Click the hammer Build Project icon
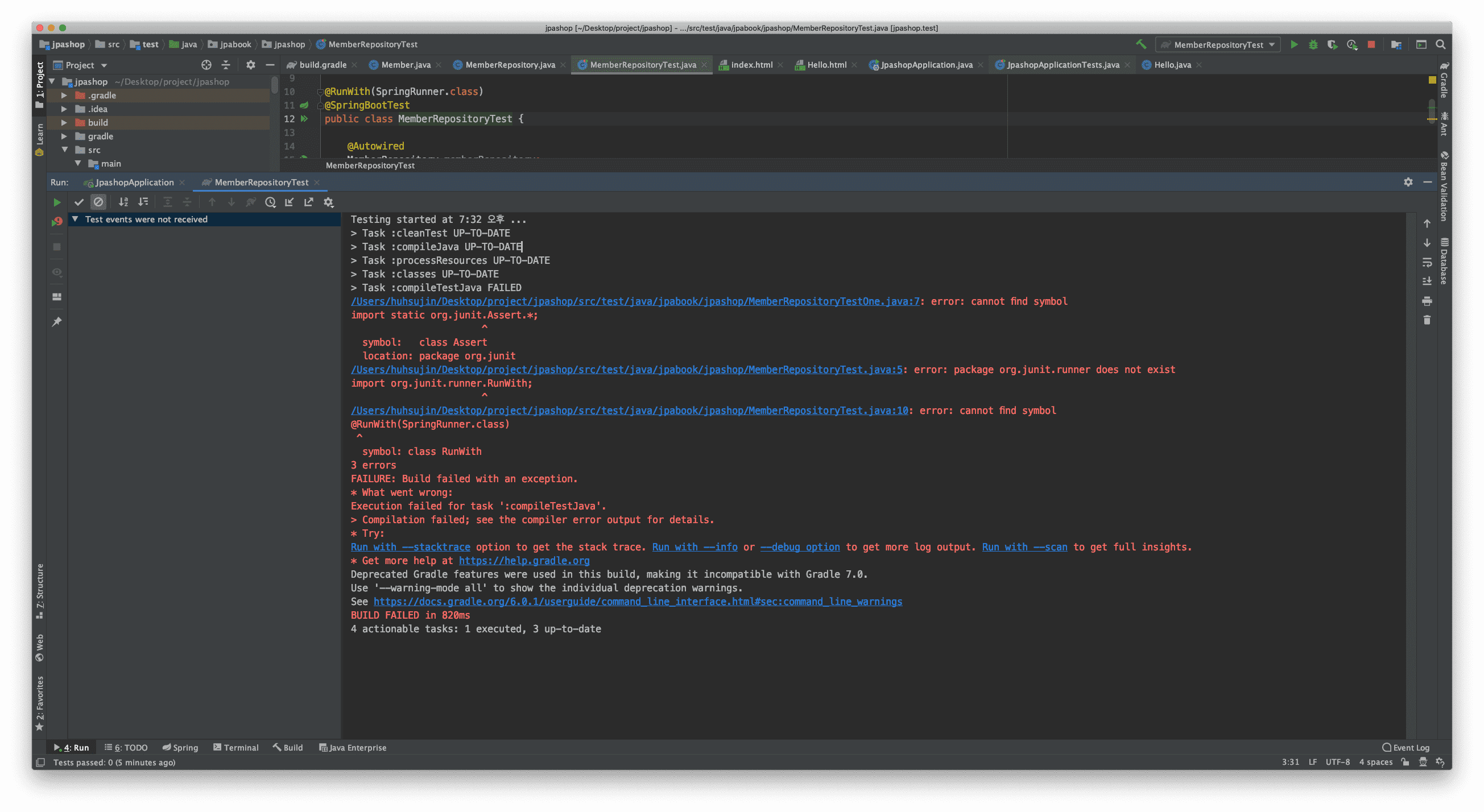 pyautogui.click(x=1140, y=44)
